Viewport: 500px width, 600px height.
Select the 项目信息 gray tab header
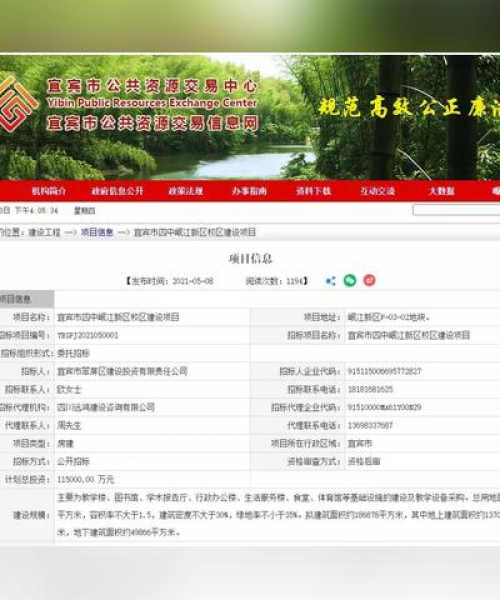(x=27, y=299)
